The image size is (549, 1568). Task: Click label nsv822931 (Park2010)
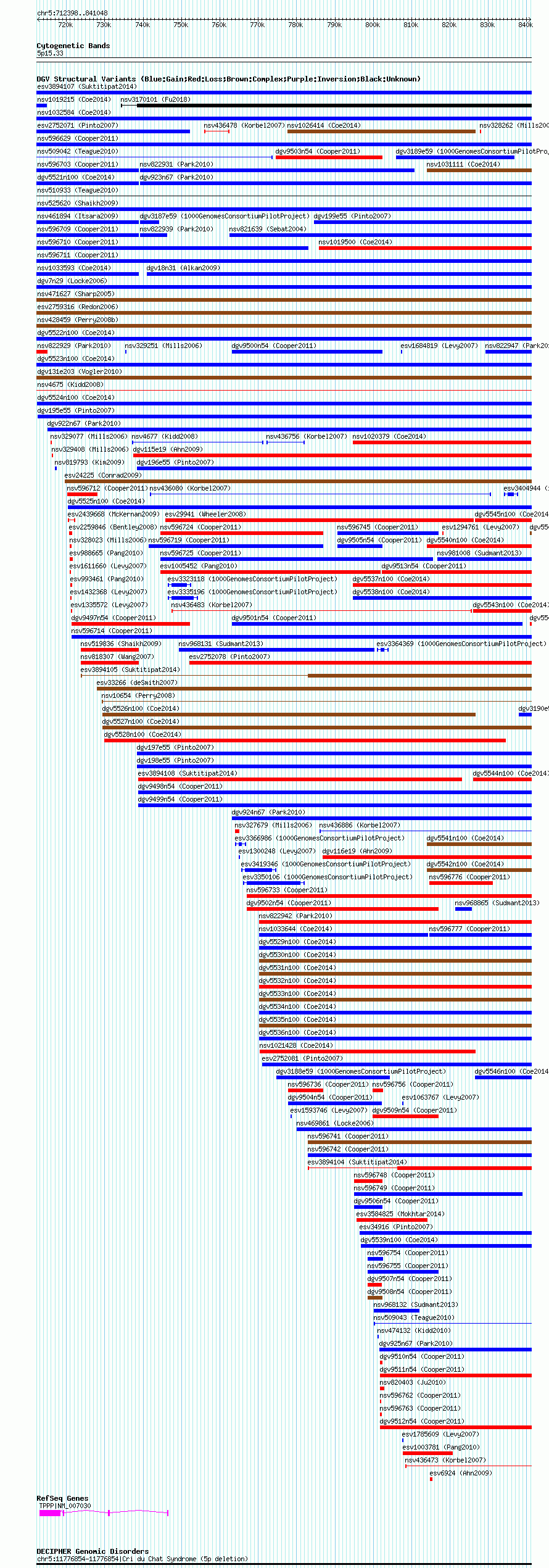[x=176, y=164]
